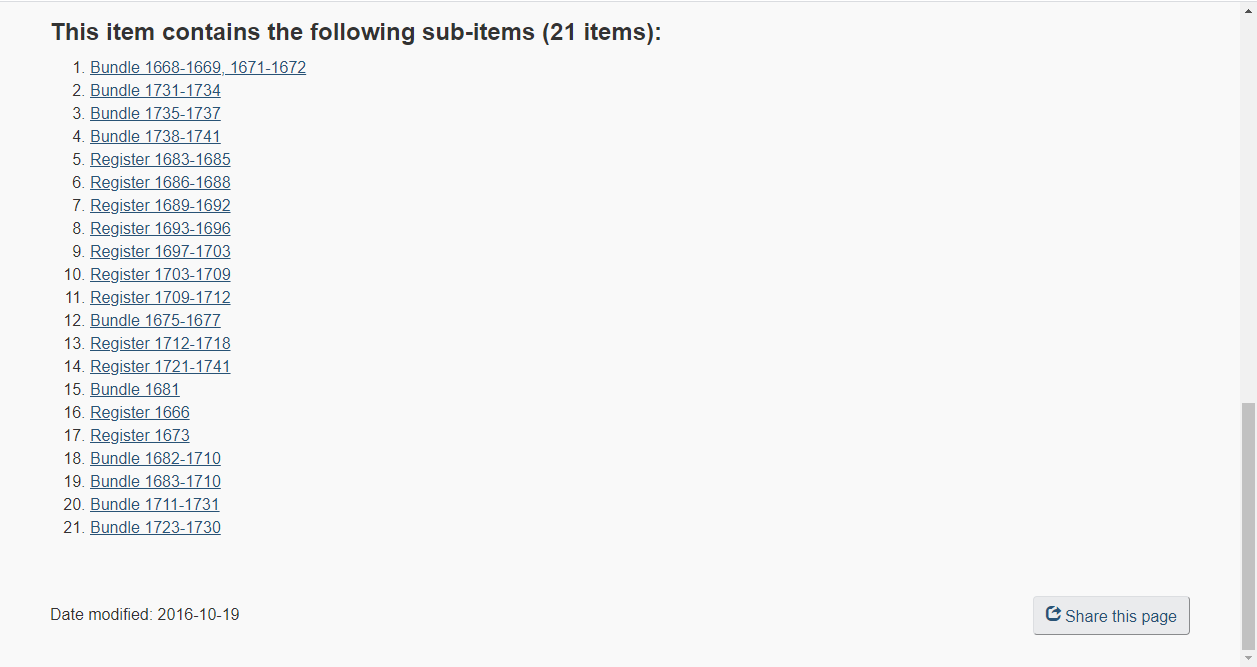
Task: Open Bundle 1668-1669, 1671-1672 link
Action: [198, 68]
